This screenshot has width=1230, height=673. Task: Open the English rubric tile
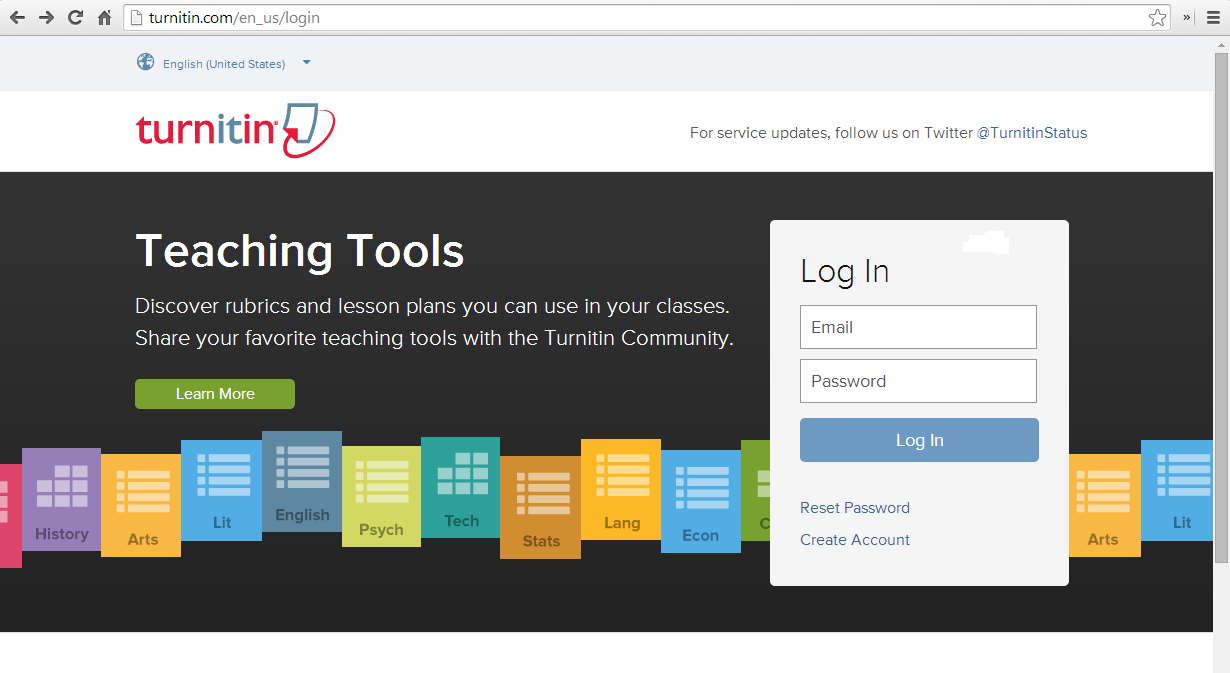click(x=302, y=481)
